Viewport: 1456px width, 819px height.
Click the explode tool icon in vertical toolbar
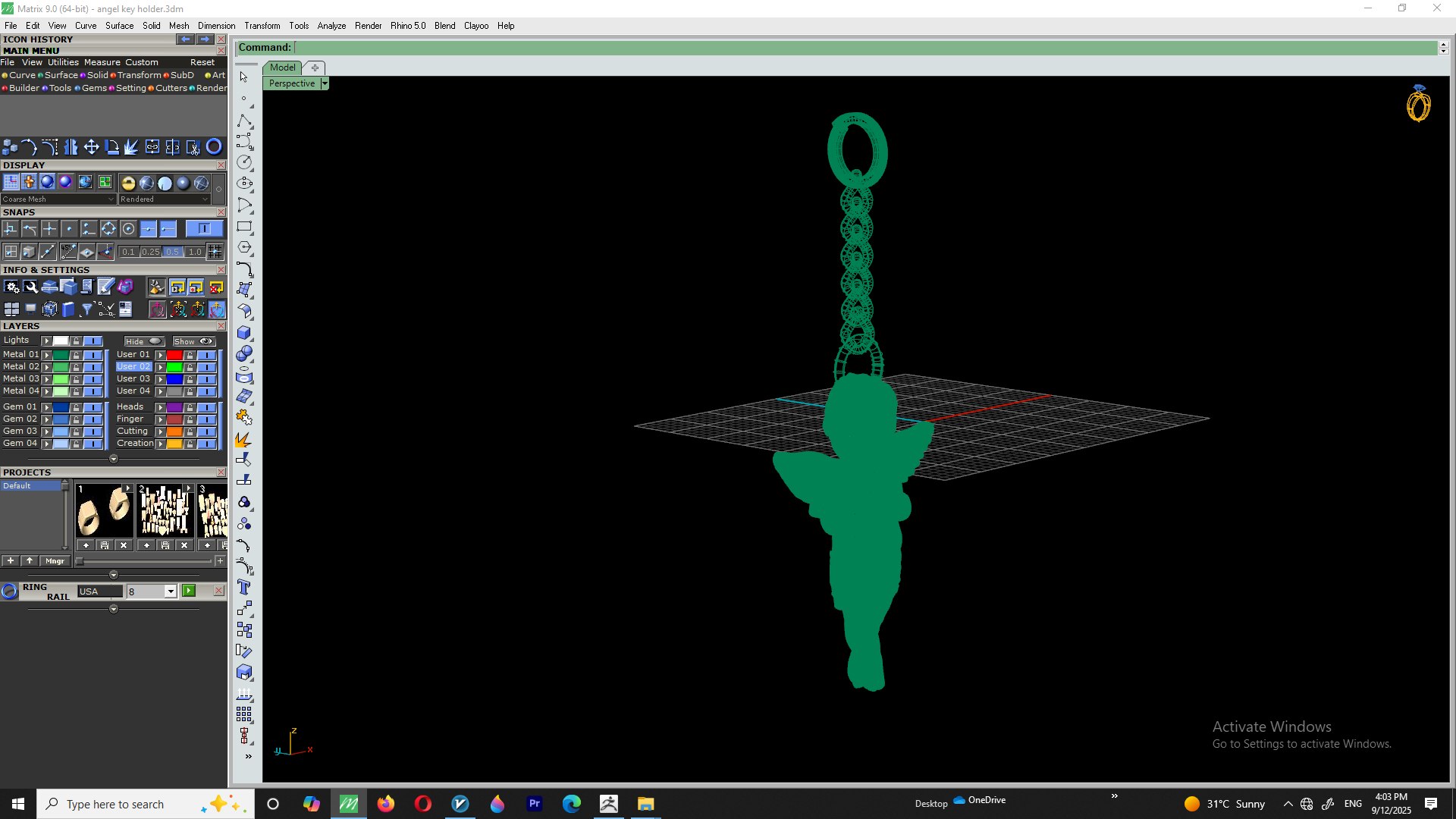click(x=244, y=440)
